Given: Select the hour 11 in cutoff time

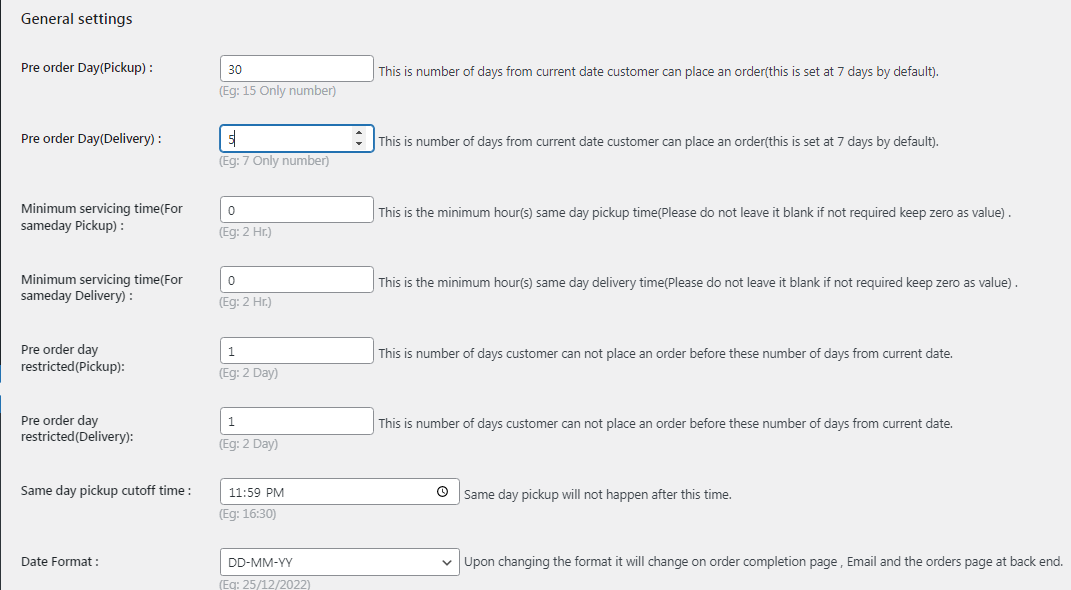Looking at the screenshot, I should pos(234,492).
